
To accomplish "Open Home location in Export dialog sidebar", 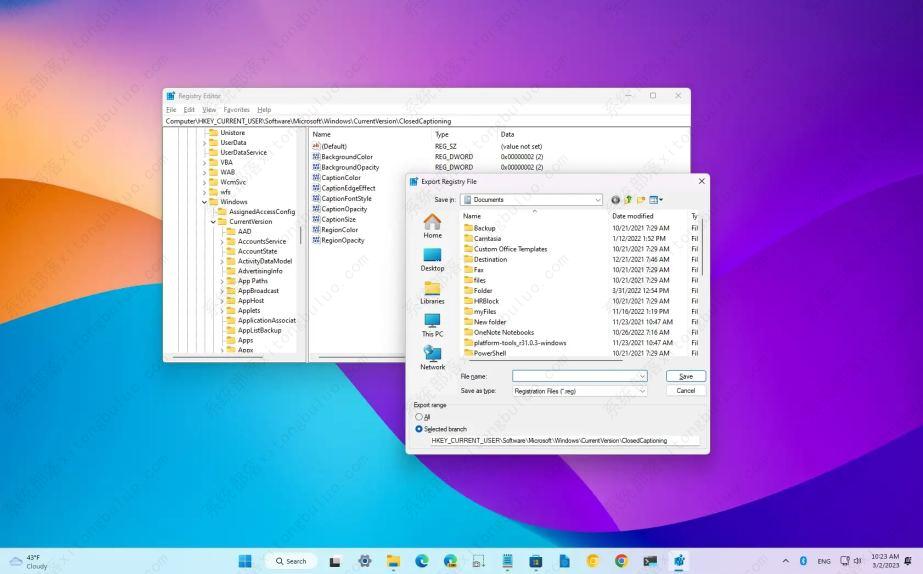I will [432, 226].
